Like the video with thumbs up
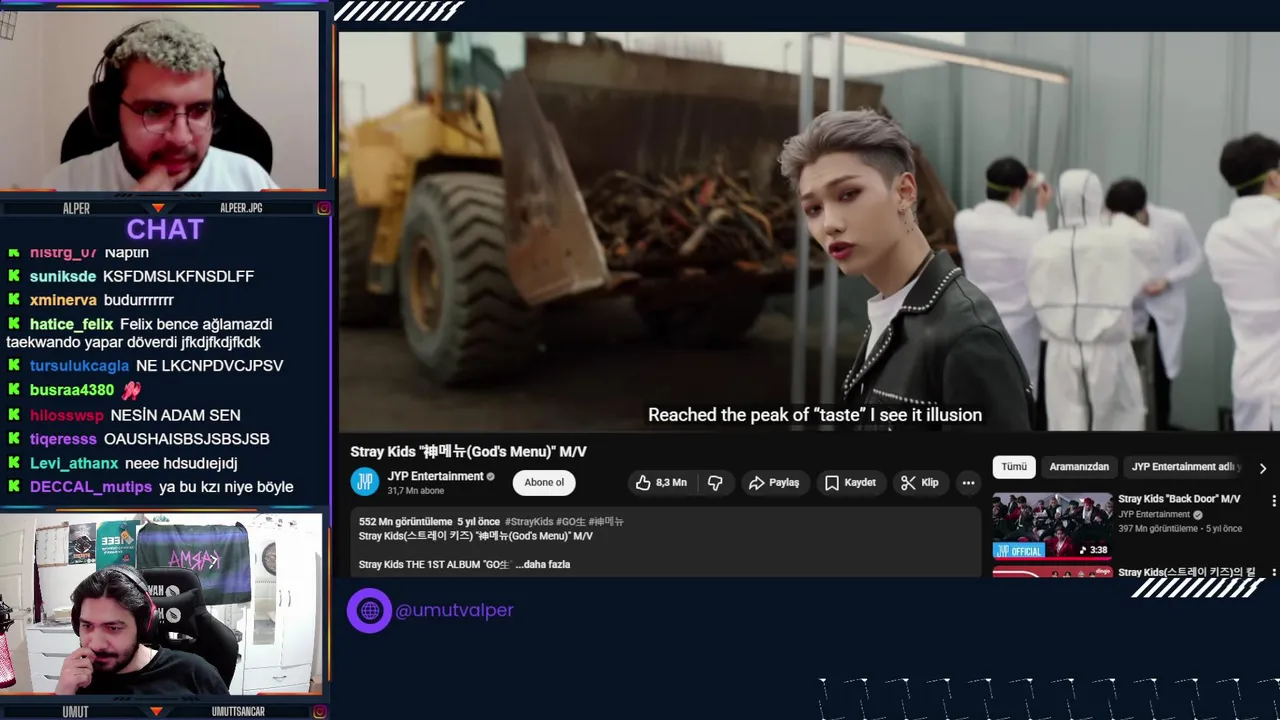Screen dimensions: 1280x720 (x=661, y=482)
